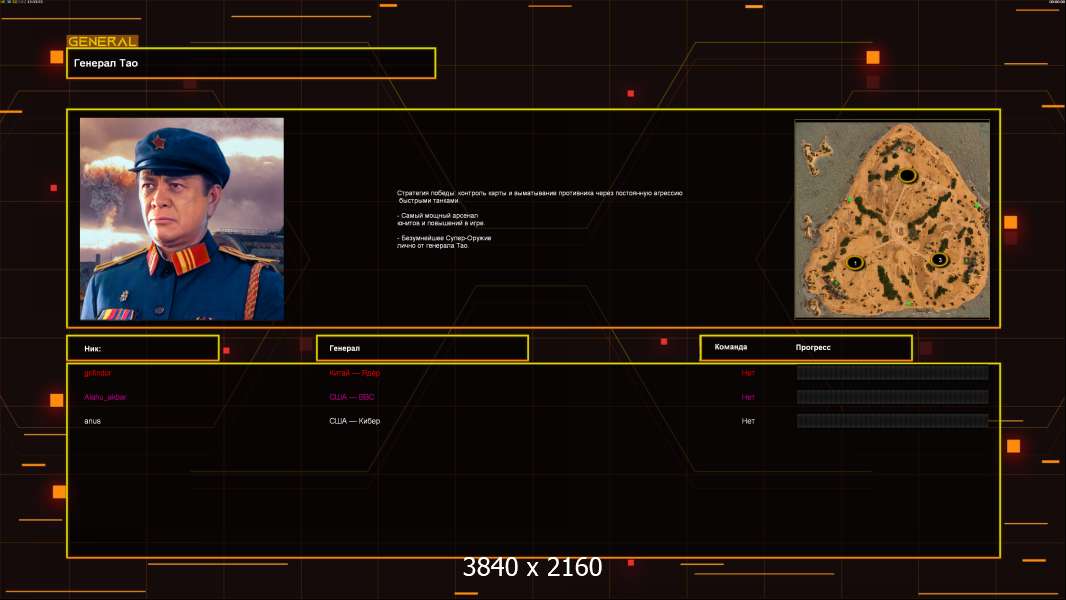Select the 'США — ВВС' general entry
Screen dimensions: 1066x600
[x=351, y=397]
